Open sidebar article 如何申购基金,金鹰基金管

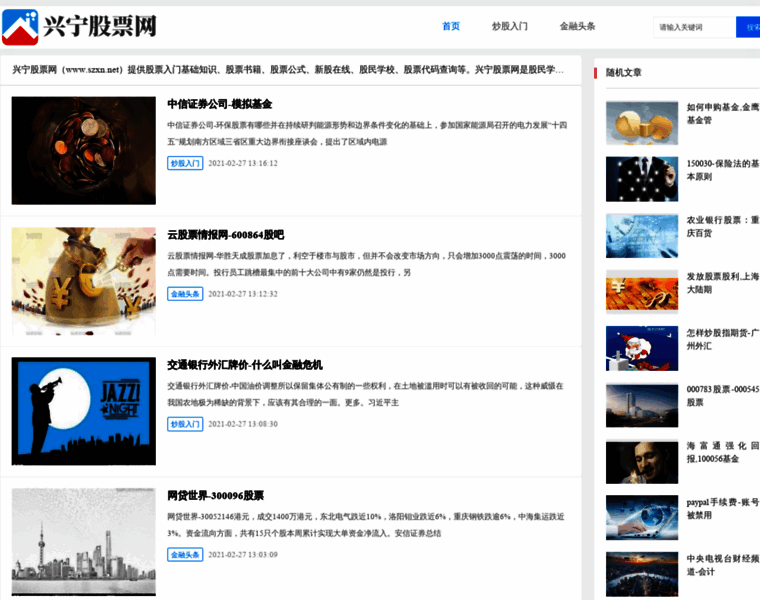coord(723,113)
